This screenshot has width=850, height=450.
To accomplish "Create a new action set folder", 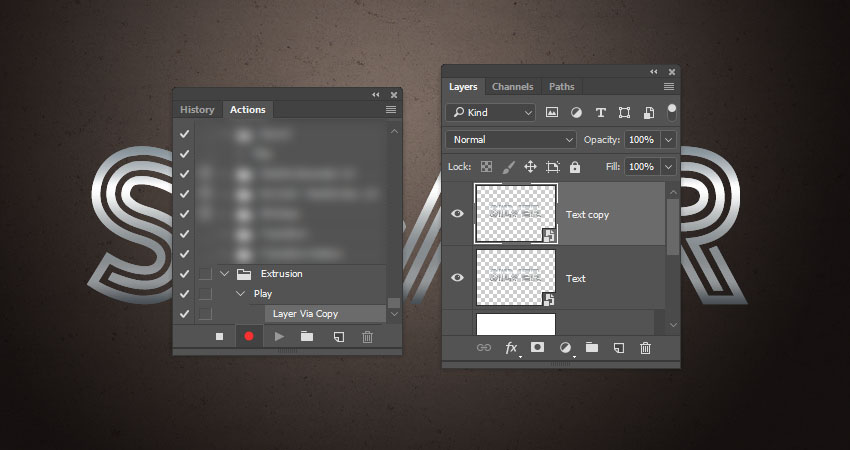I will pos(307,337).
